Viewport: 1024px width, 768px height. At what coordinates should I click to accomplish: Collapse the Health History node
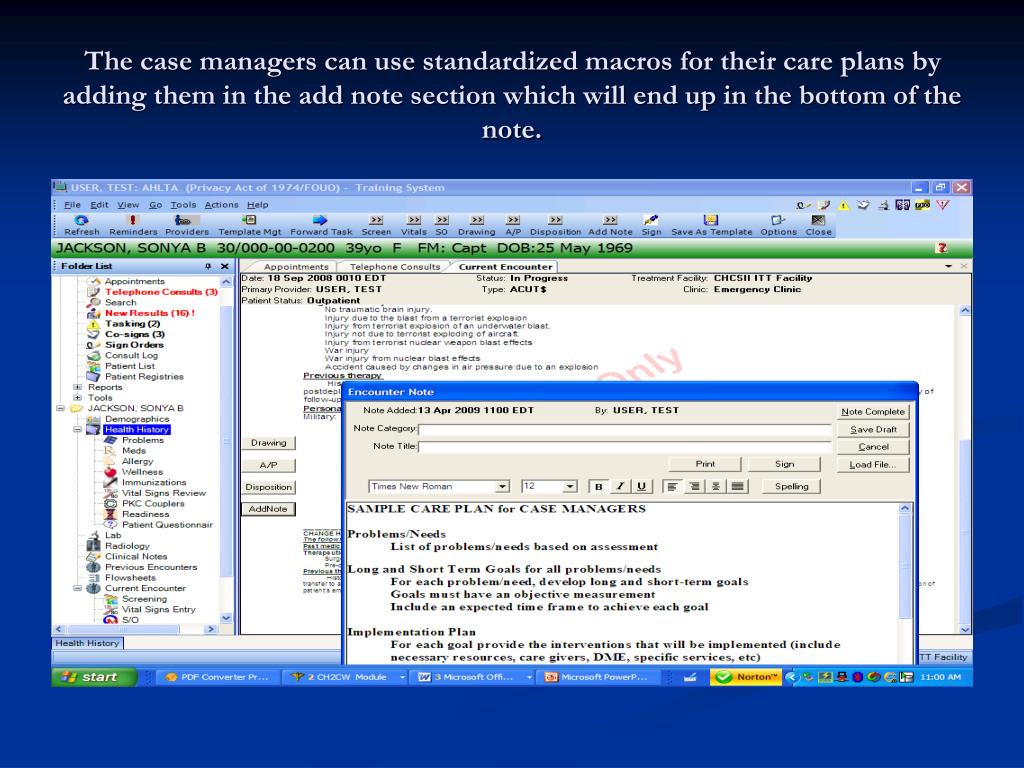click(x=77, y=430)
